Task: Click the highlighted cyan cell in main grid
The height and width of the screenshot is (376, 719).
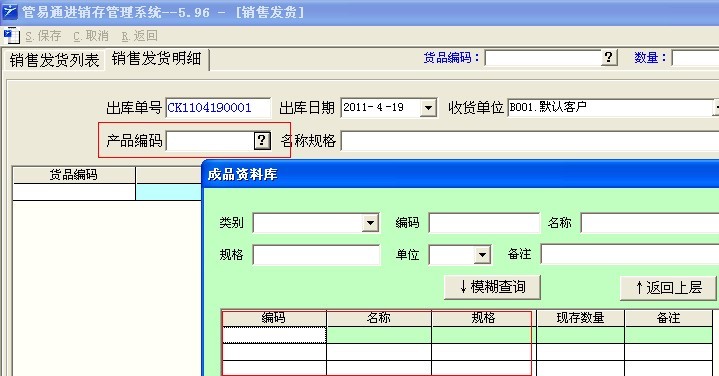Action: point(169,192)
